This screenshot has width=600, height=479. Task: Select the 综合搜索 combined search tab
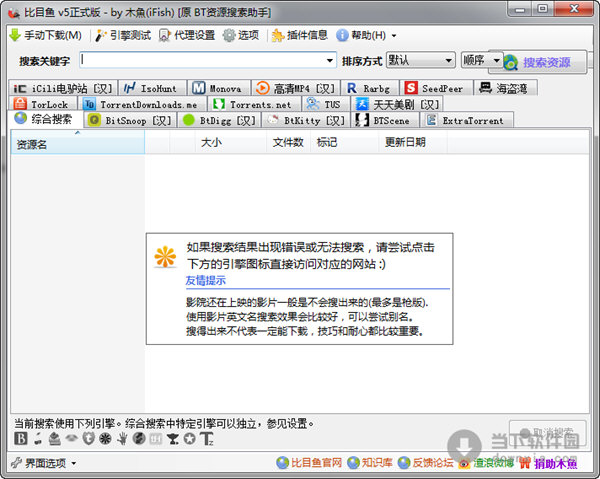coord(46,119)
